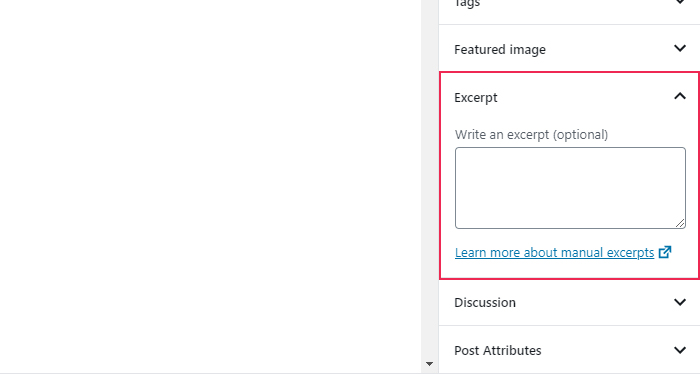Screen dimensions: 700x374
Task: Click the Post Attributes heading text
Action: [x=498, y=350]
